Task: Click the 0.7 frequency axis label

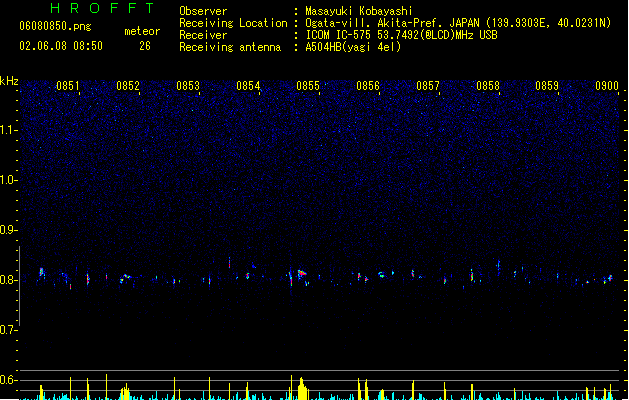Action: 8,330
